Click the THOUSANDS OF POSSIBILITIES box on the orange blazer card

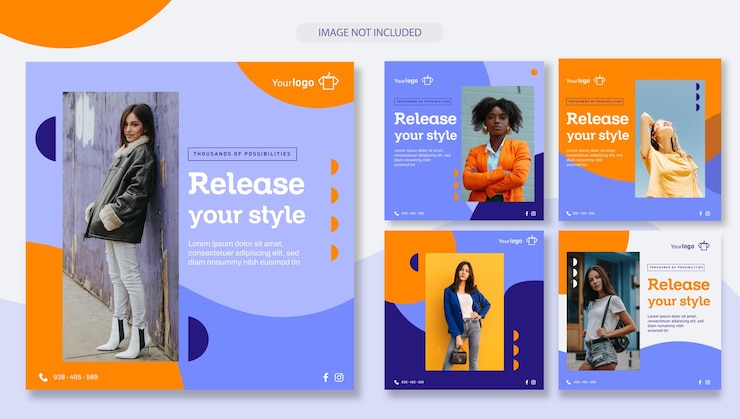(423, 101)
